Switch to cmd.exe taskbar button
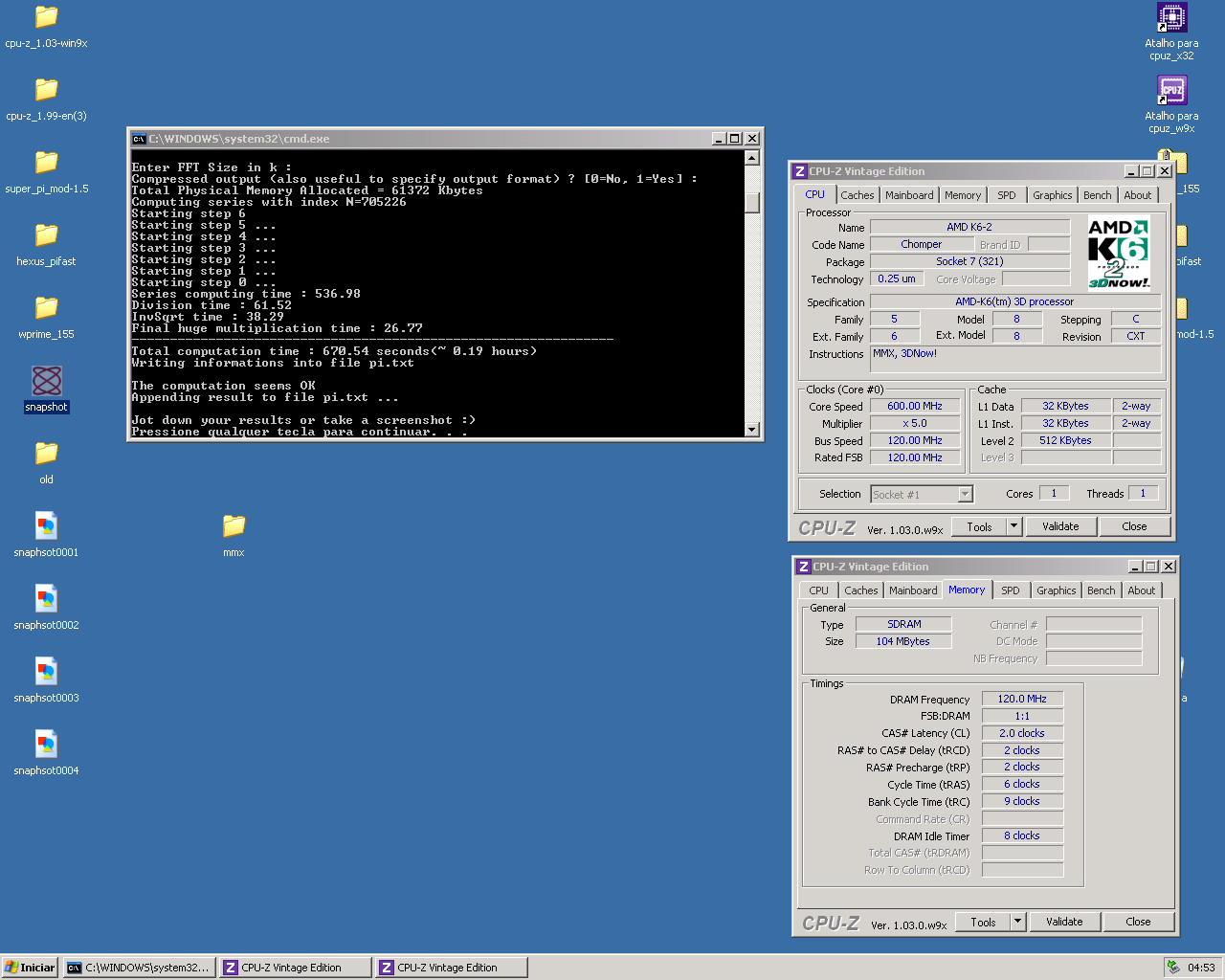 pos(139,968)
